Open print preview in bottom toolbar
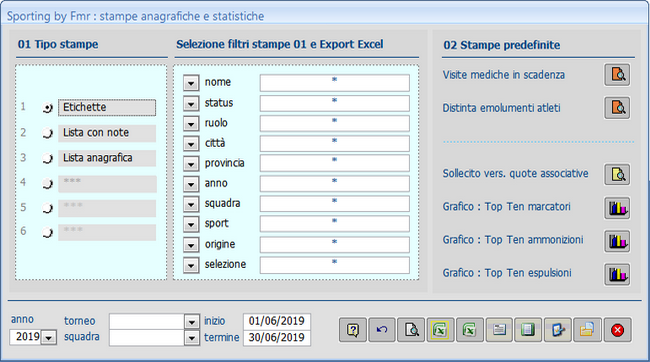This screenshot has height=362, width=650. pyautogui.click(x=411, y=330)
